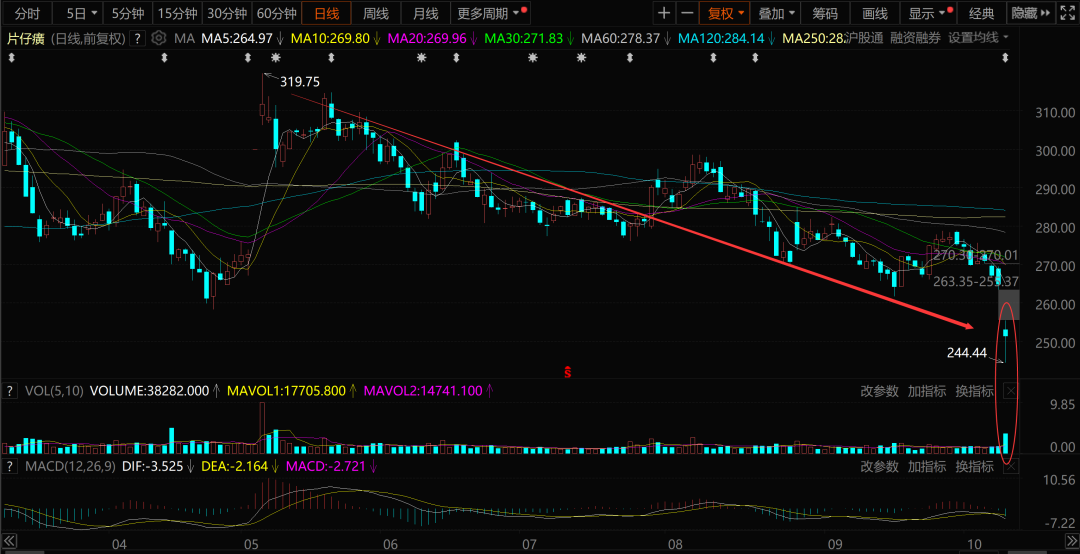Open the 显示 display dropdown

click(930, 13)
